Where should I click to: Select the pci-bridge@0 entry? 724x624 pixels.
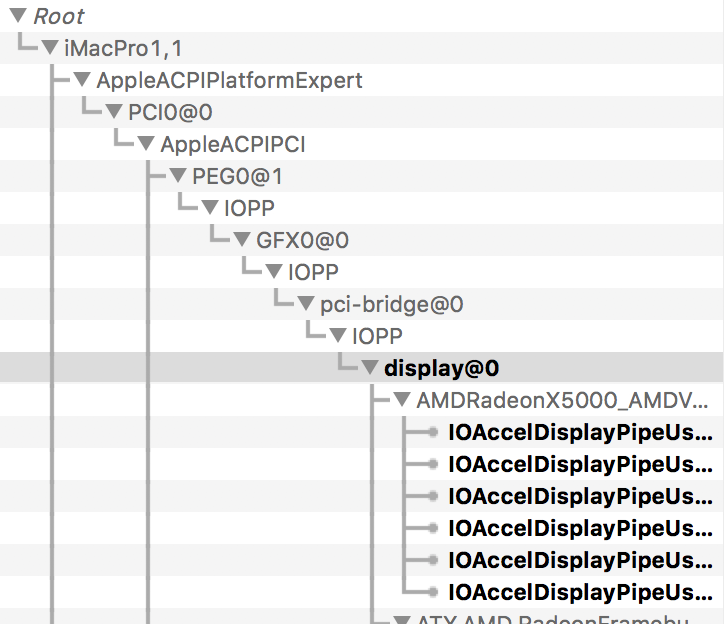(392, 304)
